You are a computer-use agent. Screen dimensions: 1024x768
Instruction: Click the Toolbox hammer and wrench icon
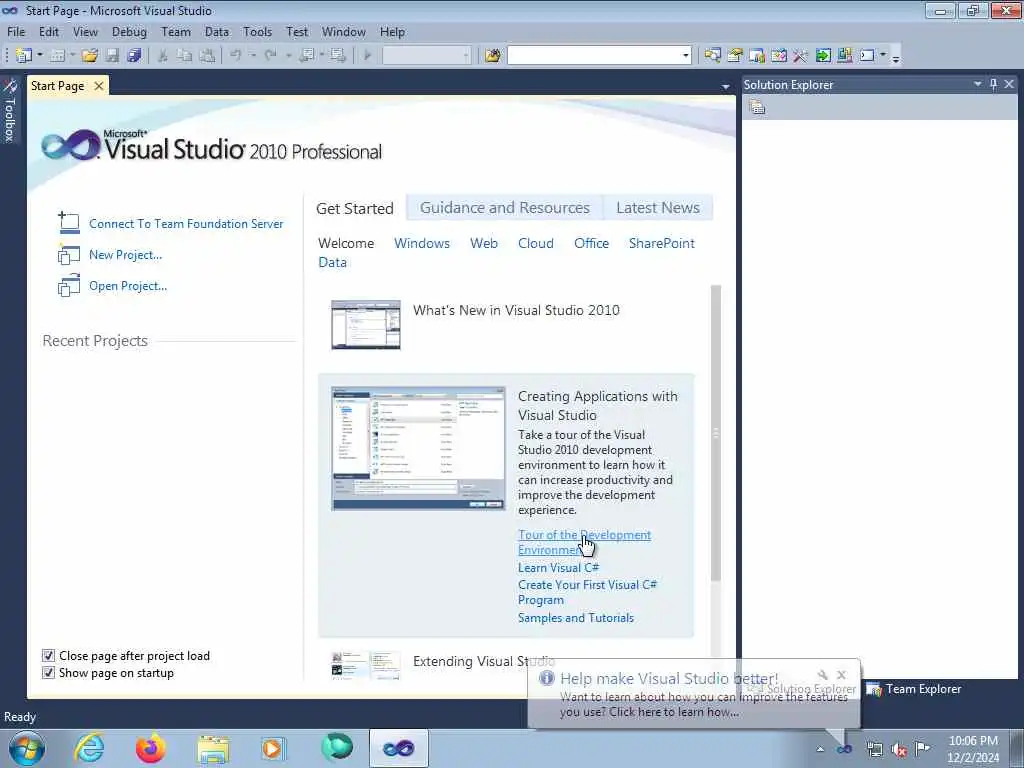coord(800,56)
